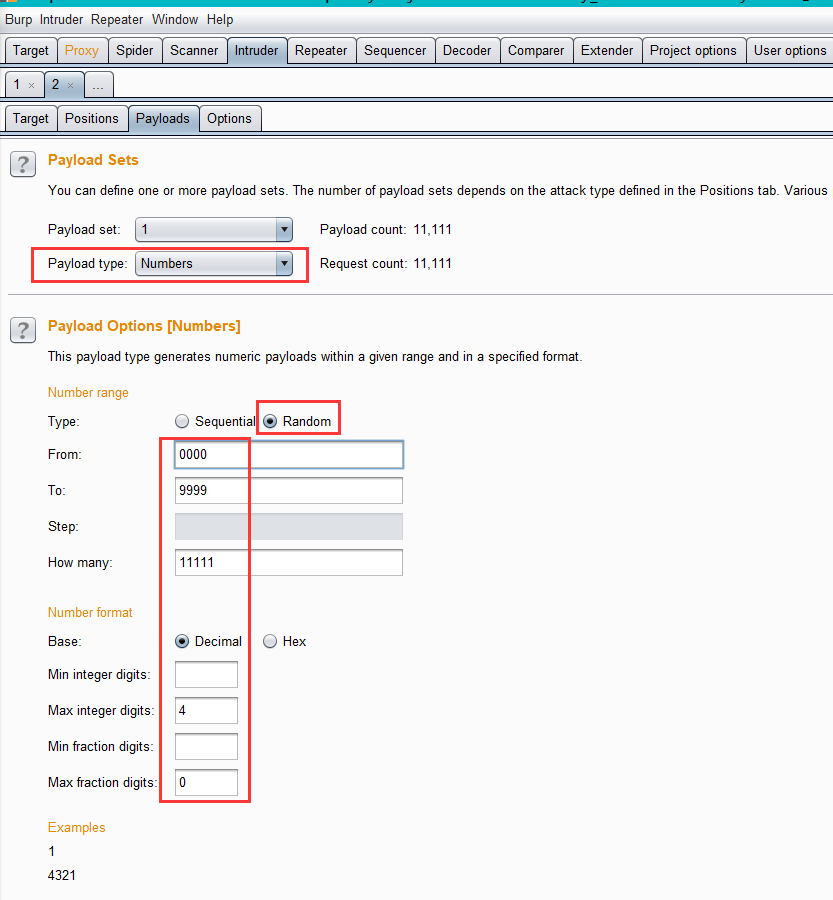This screenshot has width=833, height=900.
Task: Click the disabled Step field
Action: (x=289, y=526)
